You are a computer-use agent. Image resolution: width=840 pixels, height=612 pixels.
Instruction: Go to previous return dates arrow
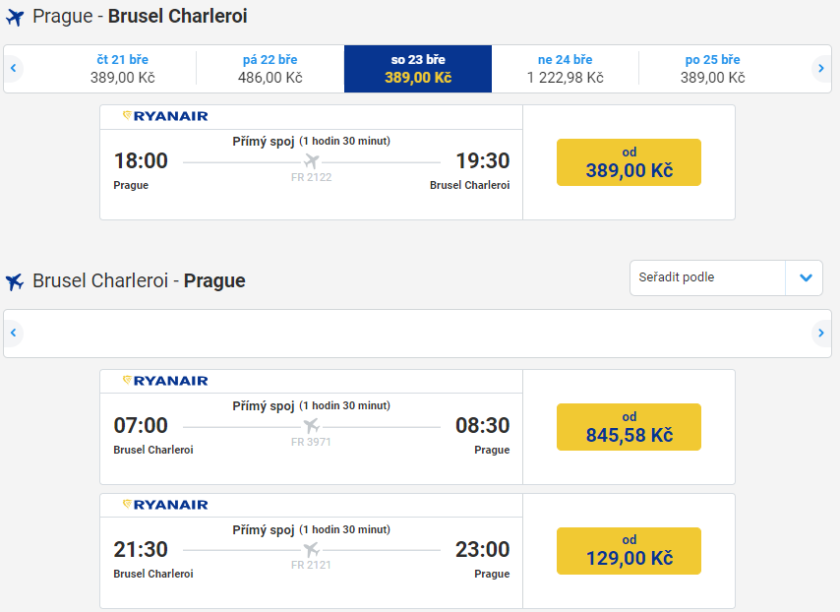coord(14,333)
